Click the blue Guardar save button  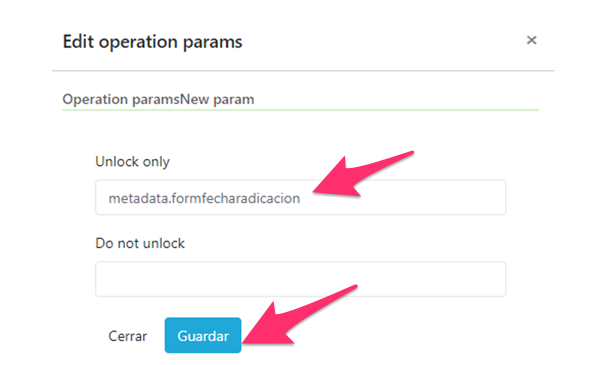click(x=203, y=336)
